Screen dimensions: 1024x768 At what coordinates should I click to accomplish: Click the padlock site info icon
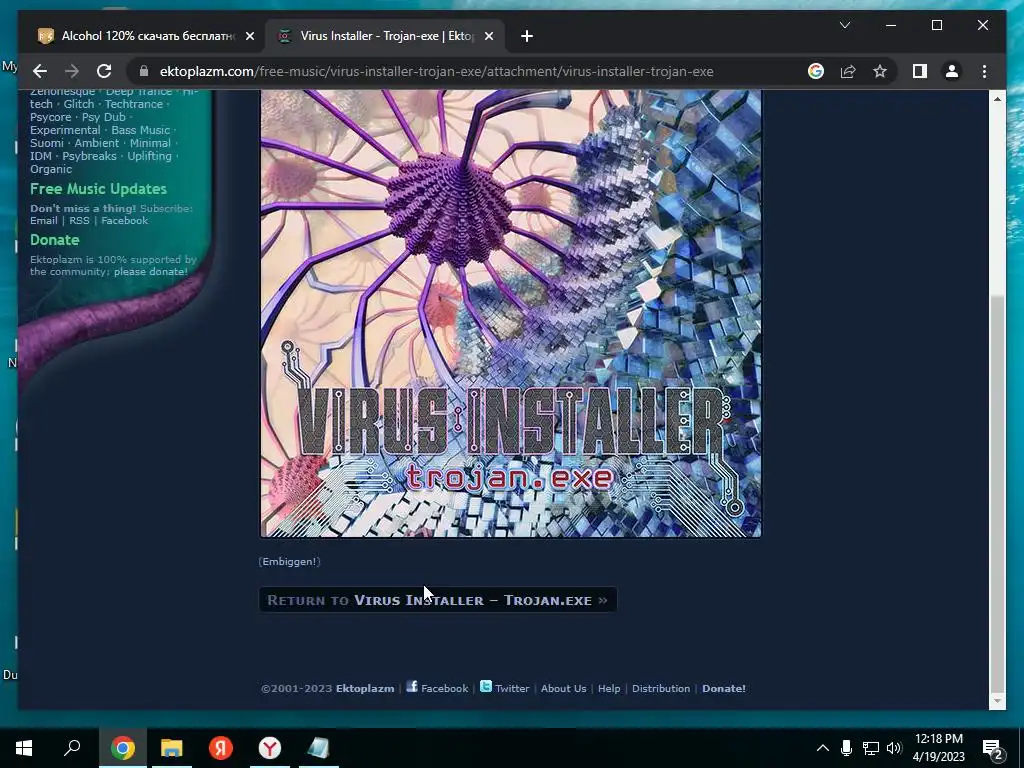144,71
